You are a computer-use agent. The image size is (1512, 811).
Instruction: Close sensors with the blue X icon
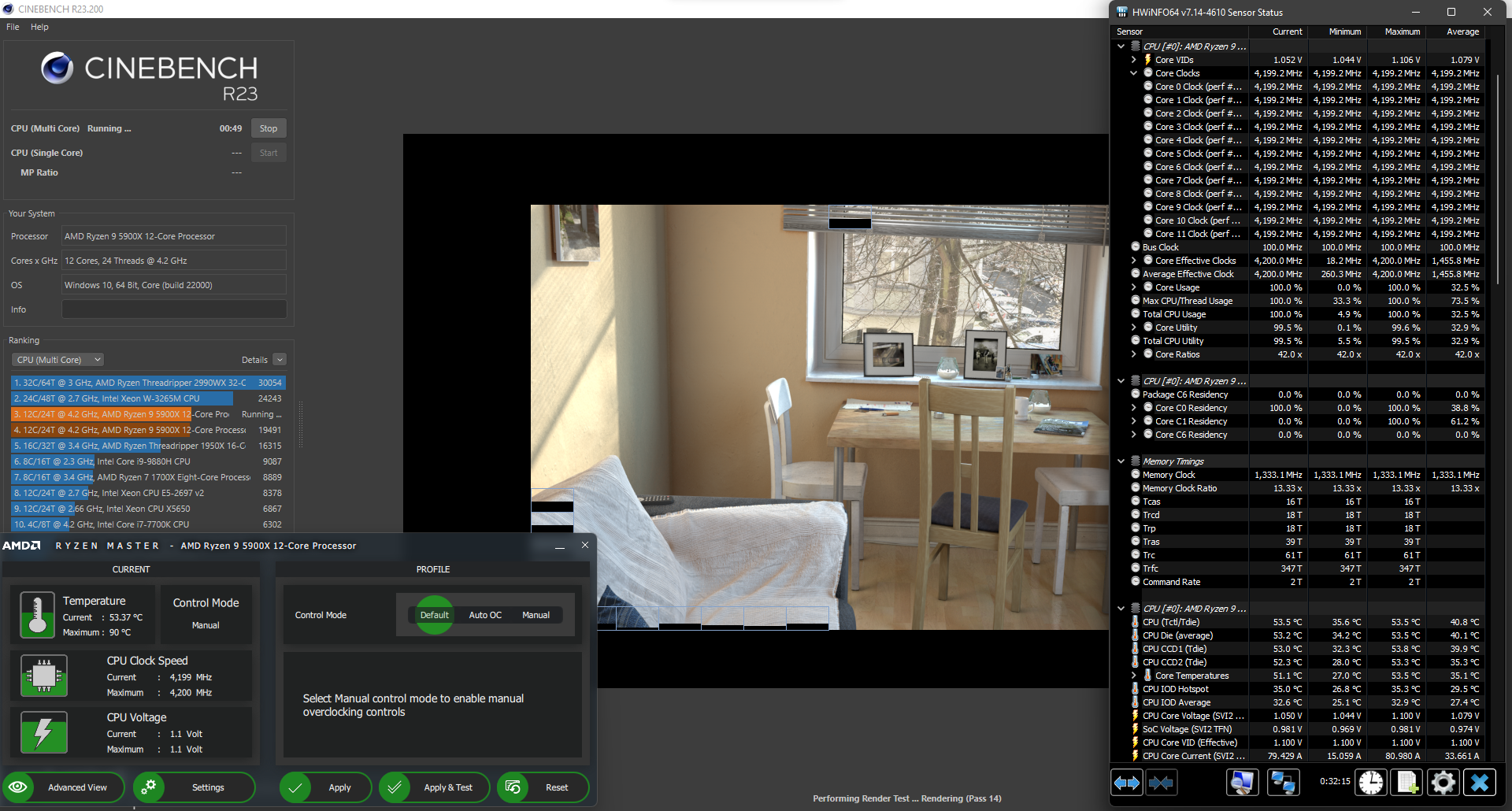tap(1480, 783)
